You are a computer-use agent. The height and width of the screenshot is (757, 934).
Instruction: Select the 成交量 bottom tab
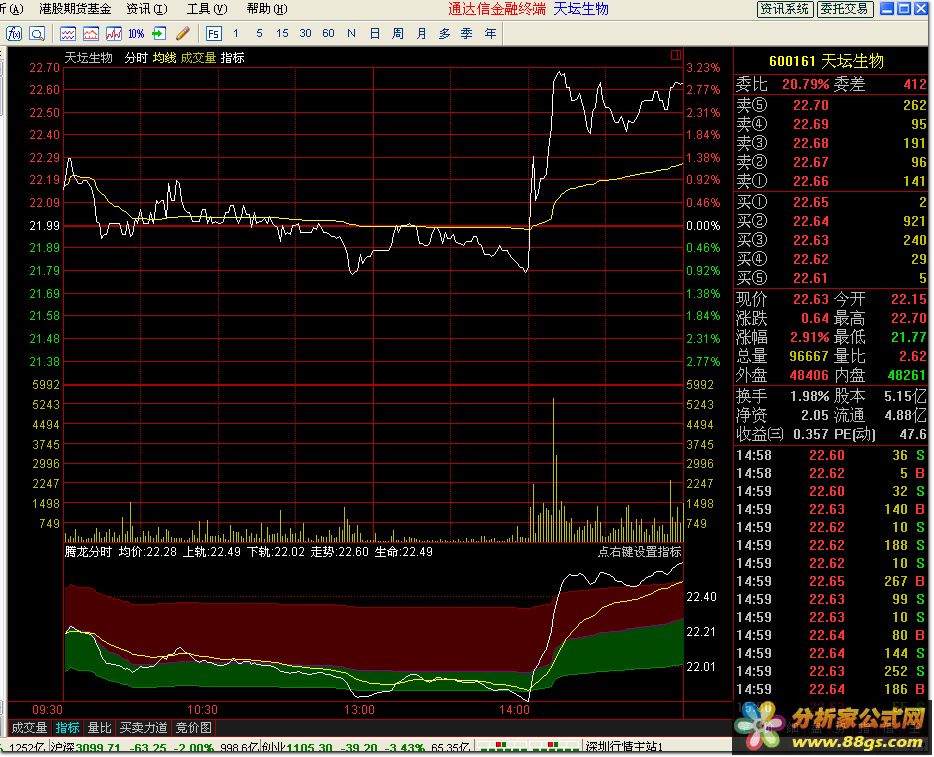pyautogui.click(x=29, y=728)
